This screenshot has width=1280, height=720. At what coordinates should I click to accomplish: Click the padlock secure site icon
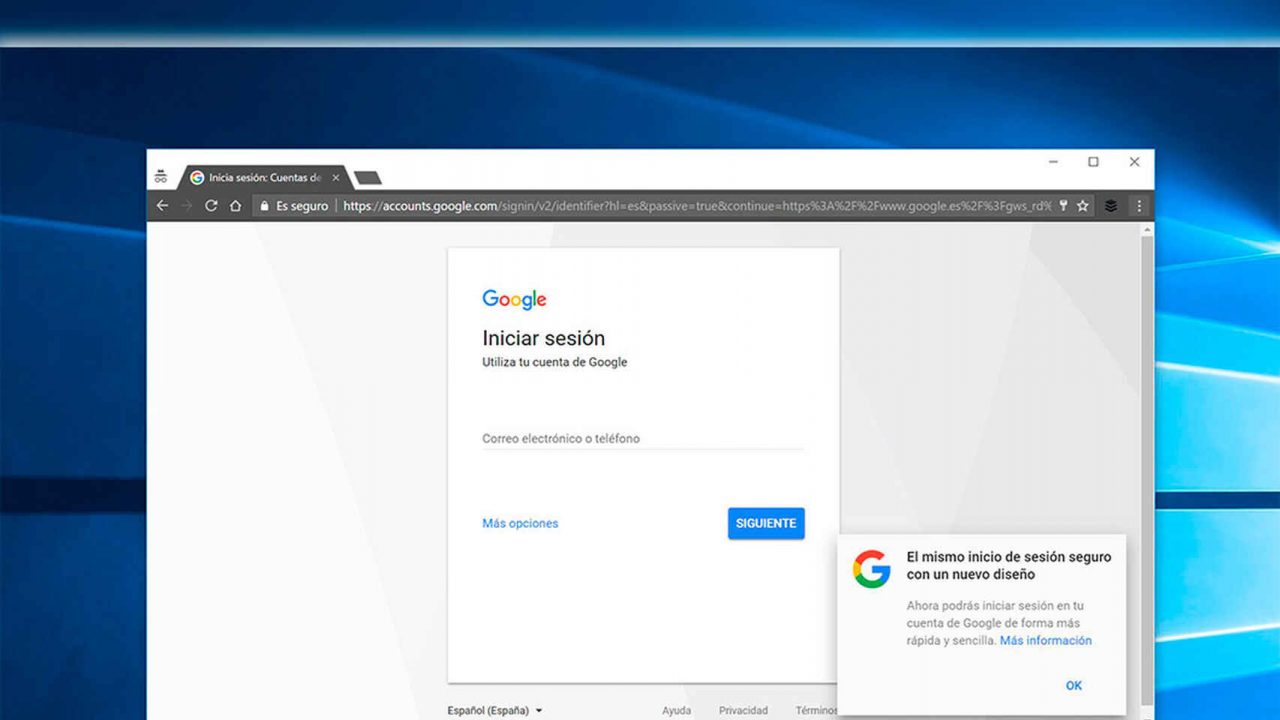pyautogui.click(x=265, y=206)
